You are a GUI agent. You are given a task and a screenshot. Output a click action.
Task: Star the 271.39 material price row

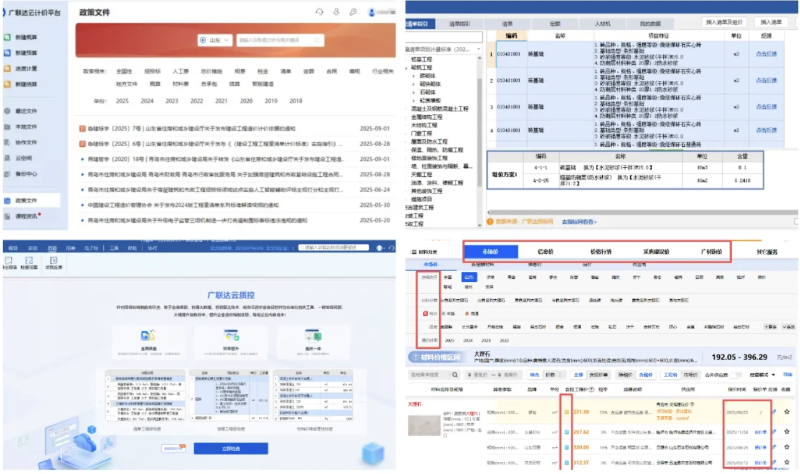coord(787,412)
